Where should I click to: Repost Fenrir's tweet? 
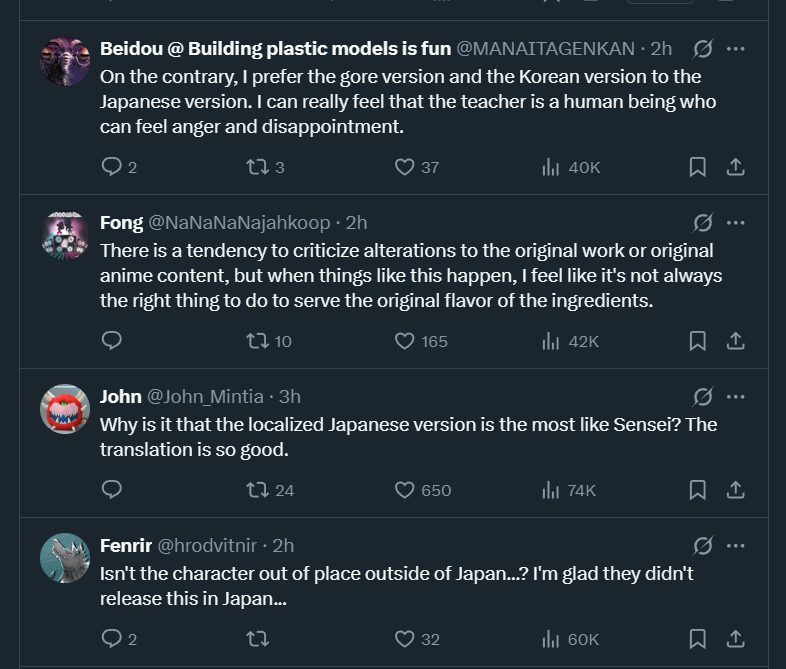click(x=258, y=639)
